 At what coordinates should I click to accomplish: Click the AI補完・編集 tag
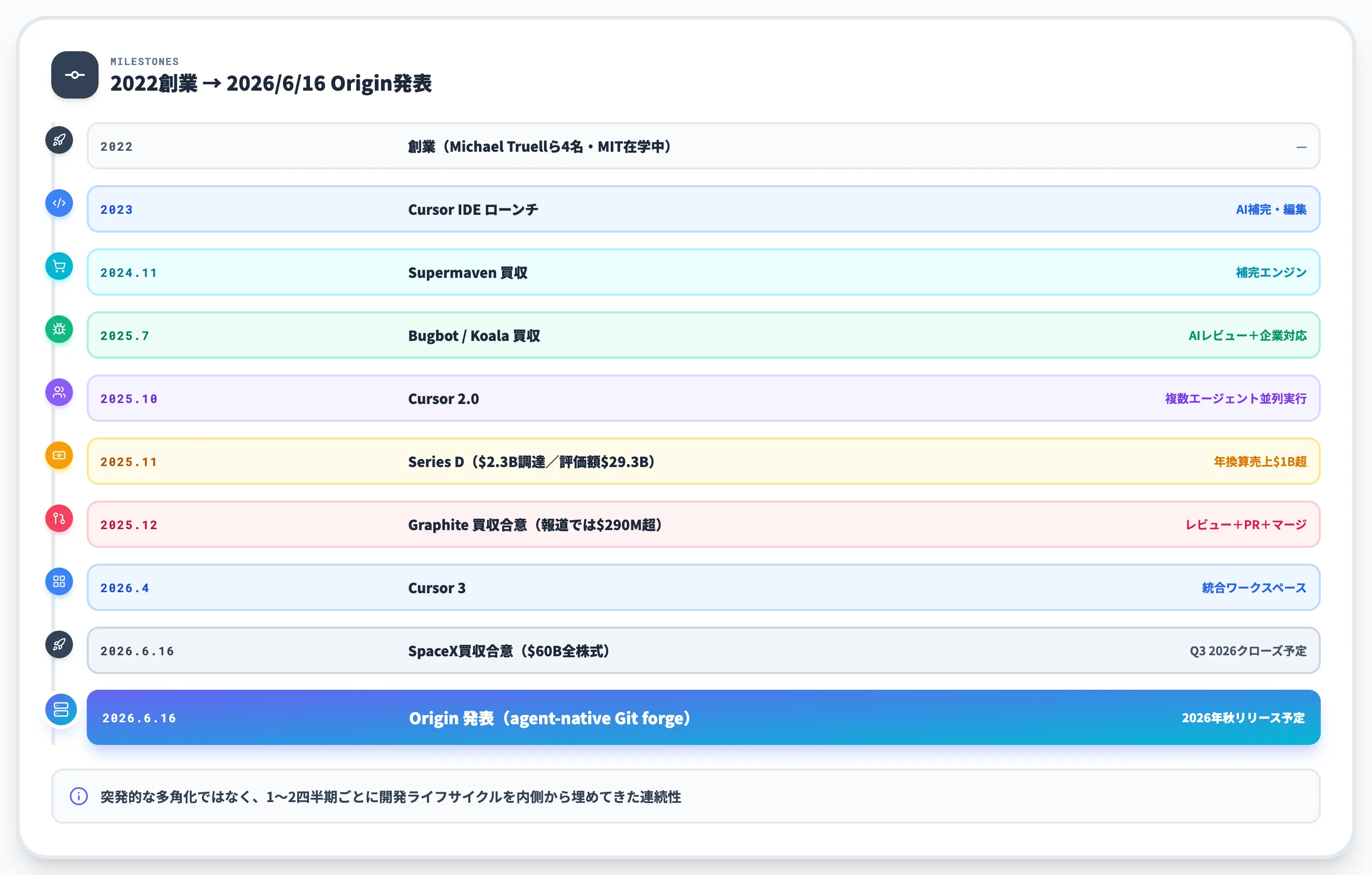pyautogui.click(x=1271, y=210)
